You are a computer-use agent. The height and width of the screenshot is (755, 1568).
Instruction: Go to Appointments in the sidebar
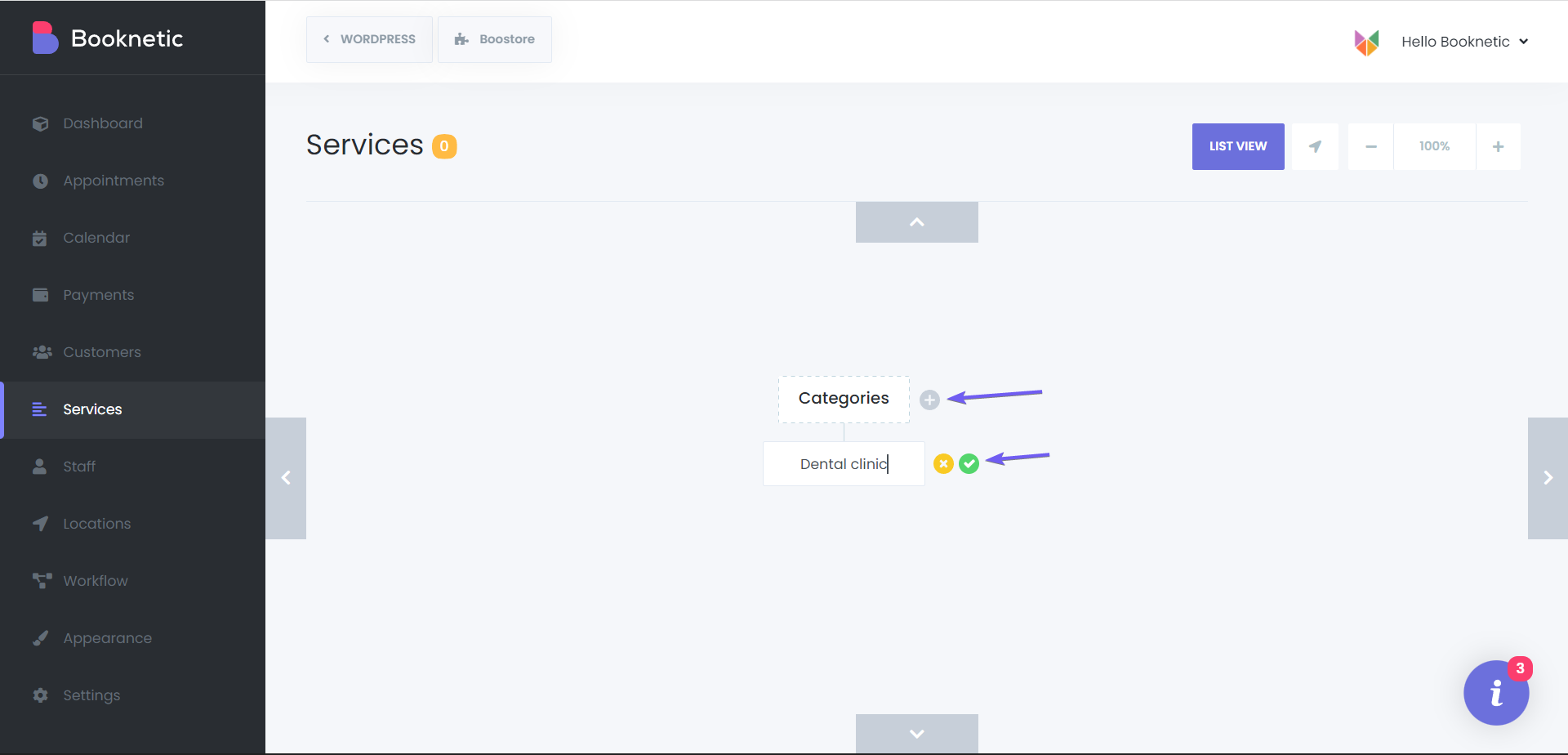point(132,181)
